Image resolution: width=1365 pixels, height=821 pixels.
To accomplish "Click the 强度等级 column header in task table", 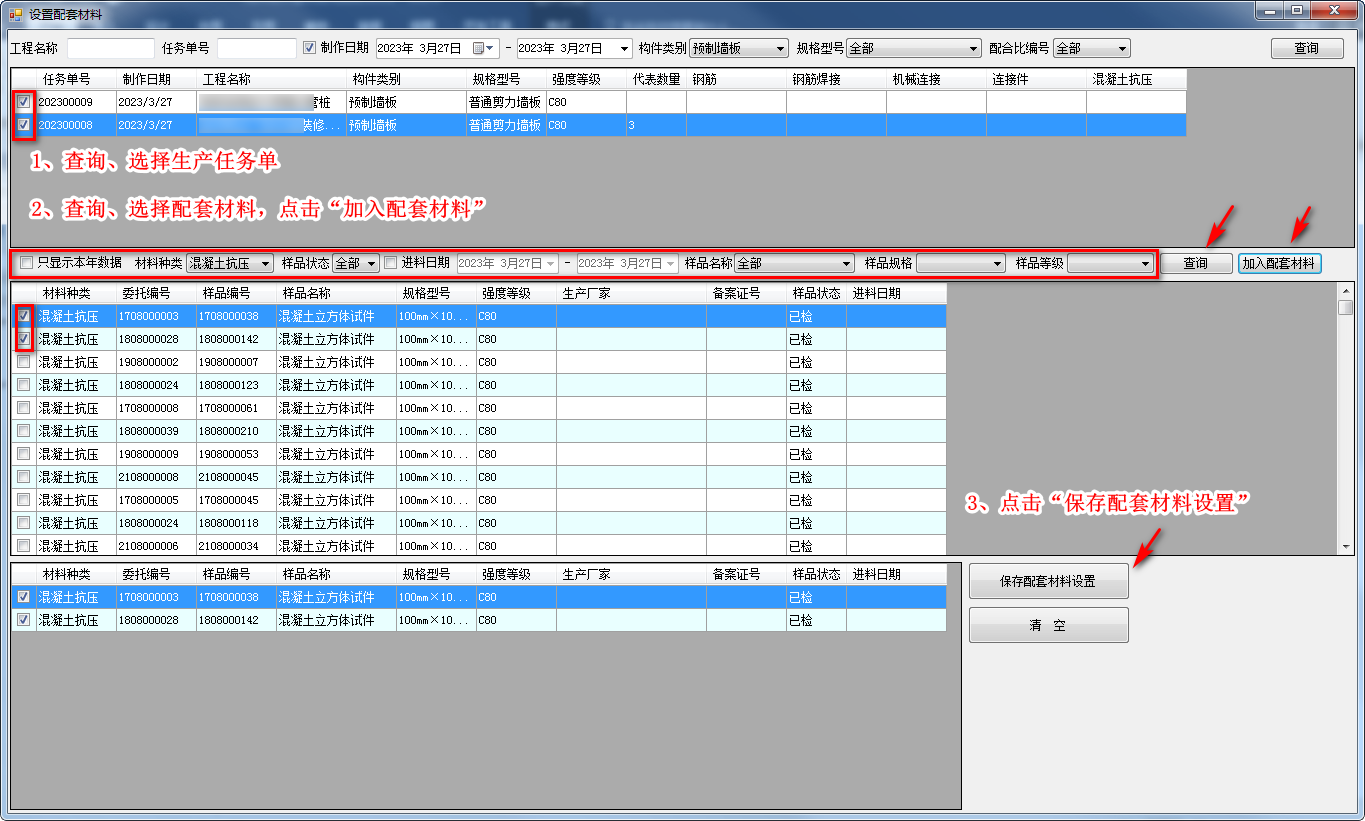I will point(576,80).
